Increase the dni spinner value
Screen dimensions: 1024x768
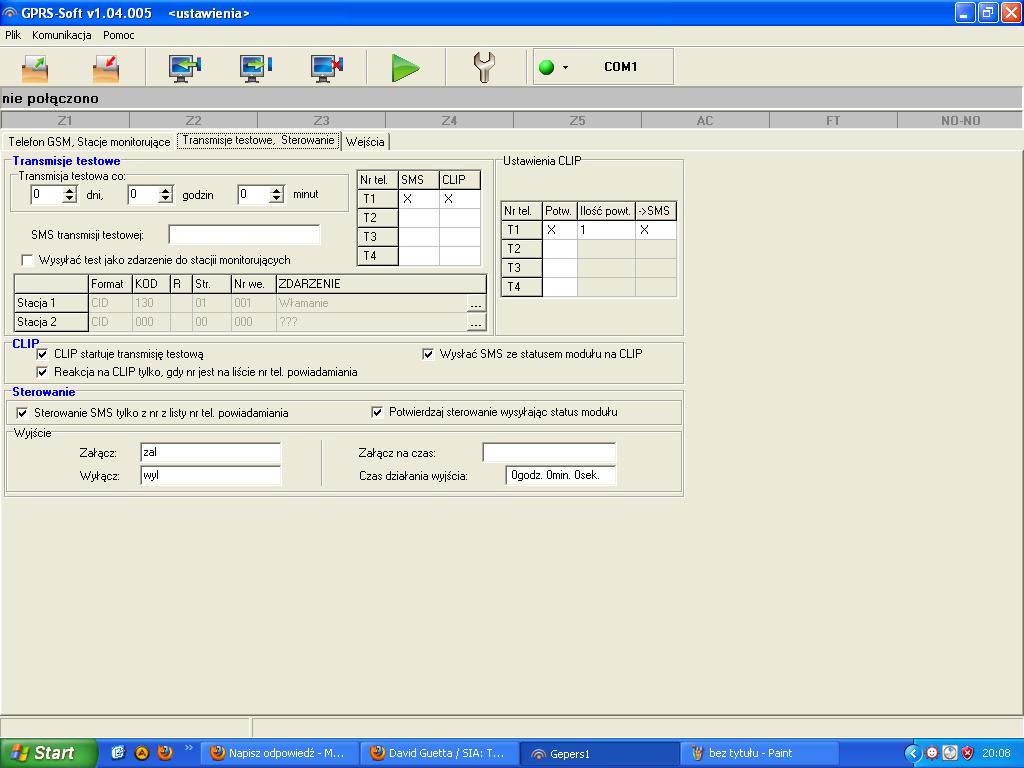coord(70,190)
